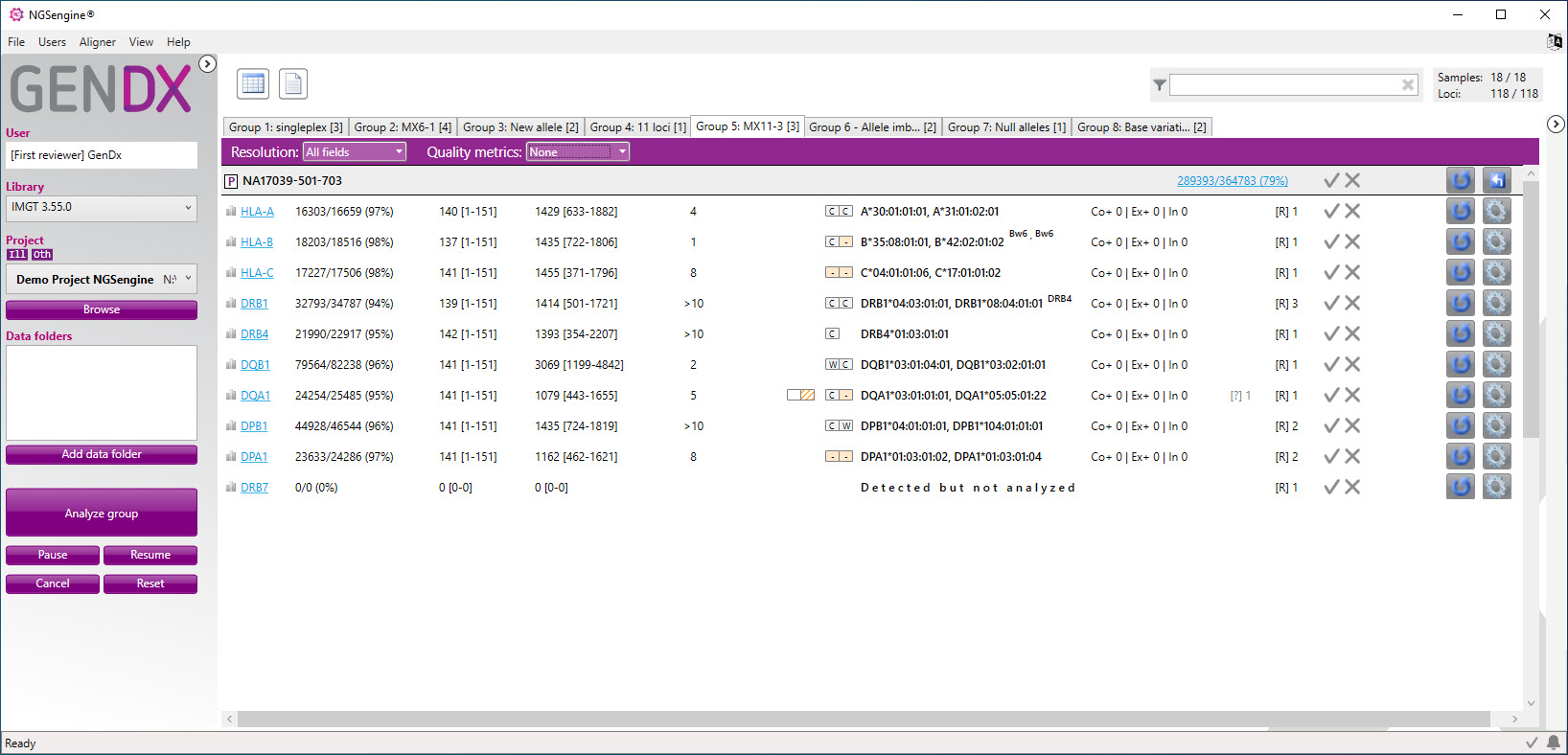Reanalyze the DPB1 locus
Image resolution: width=1568 pixels, height=755 pixels.
click(1461, 425)
